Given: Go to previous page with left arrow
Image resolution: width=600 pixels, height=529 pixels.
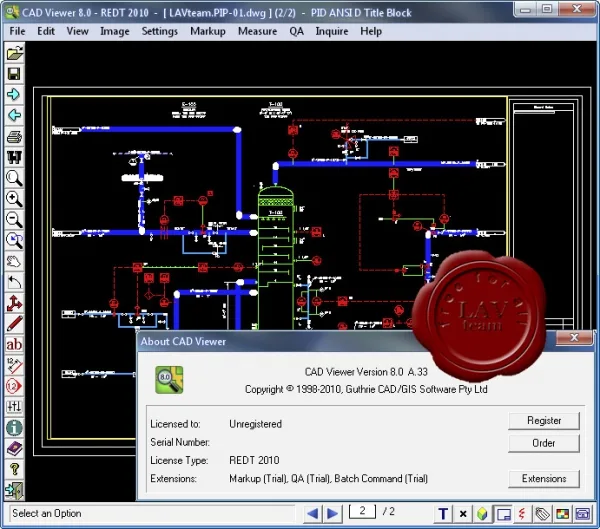Looking at the screenshot, I should 313,514.
